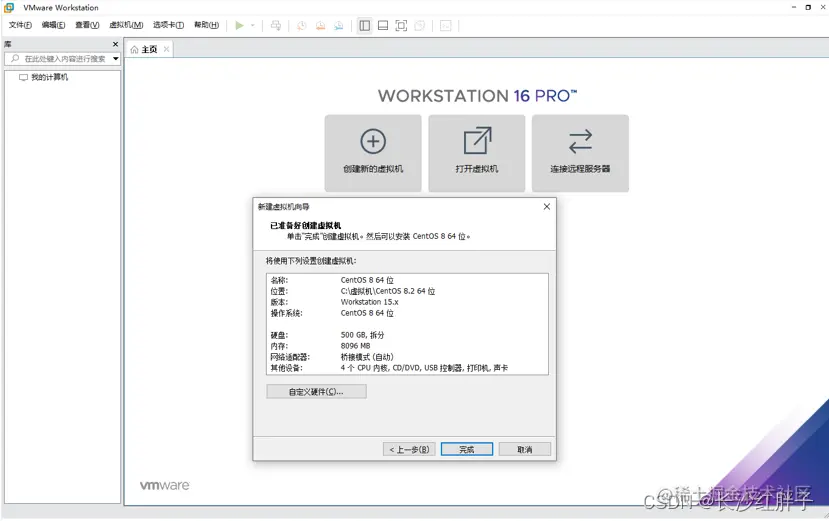The image size is (829, 521).
Task: Open the 选项卡(T) menu
Action: click(169, 25)
